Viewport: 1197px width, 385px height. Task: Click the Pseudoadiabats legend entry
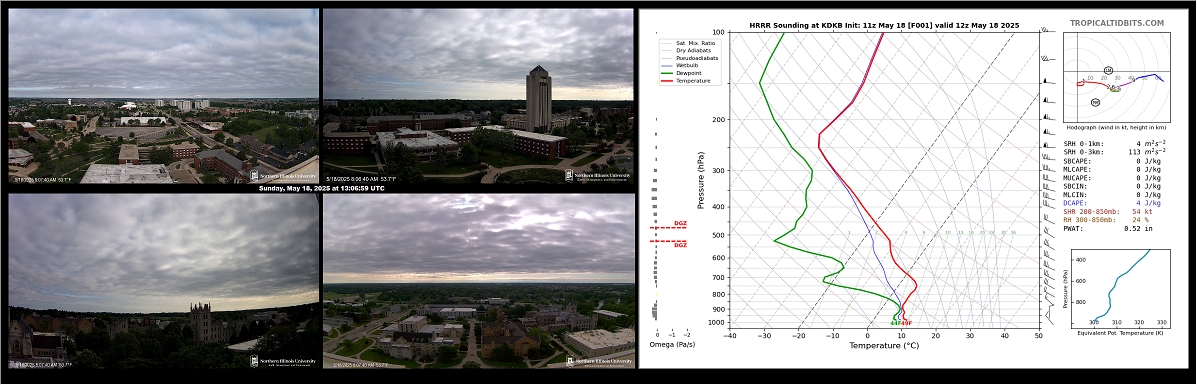tap(689, 57)
